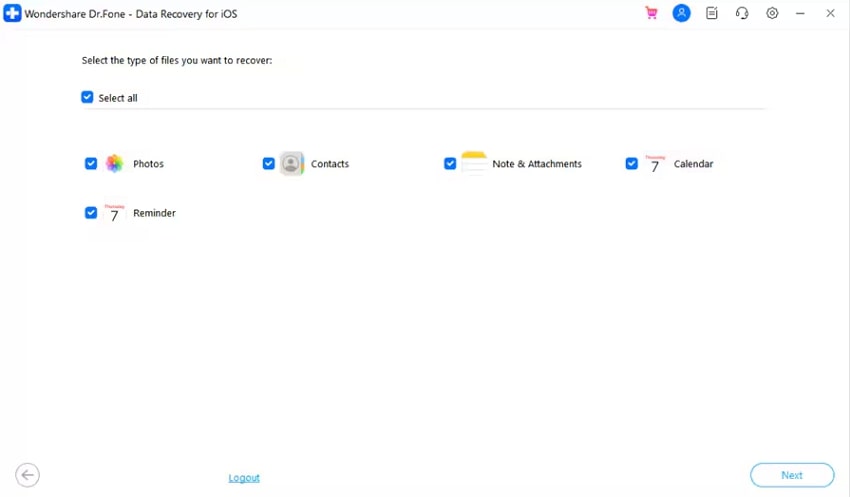The image size is (850, 497).
Task: Click the Note & Attachments label
Action: point(537,164)
